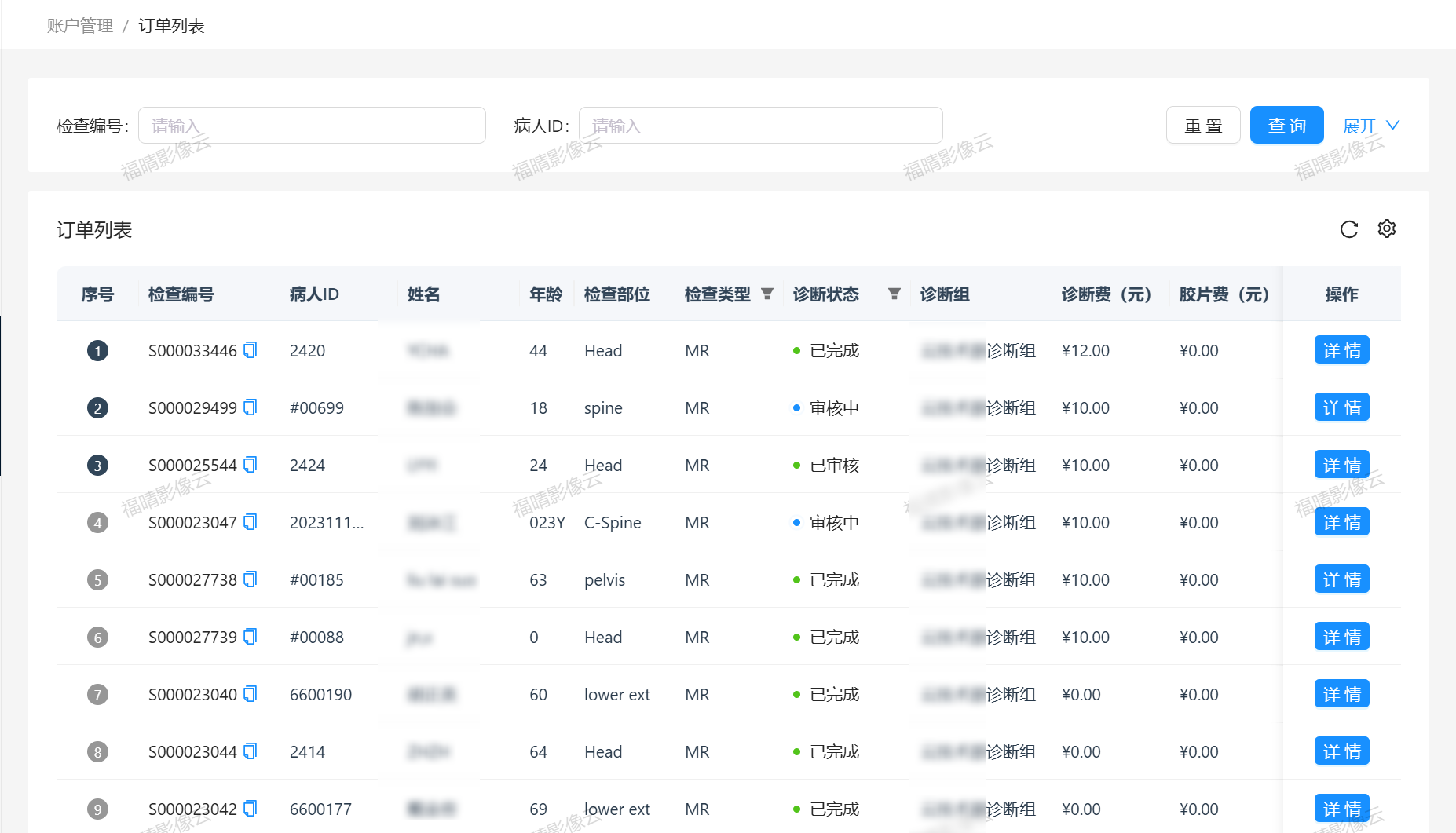Screen dimensions: 1456x833
Task: Open 详情 for order S000023040
Action: tap(1341, 694)
